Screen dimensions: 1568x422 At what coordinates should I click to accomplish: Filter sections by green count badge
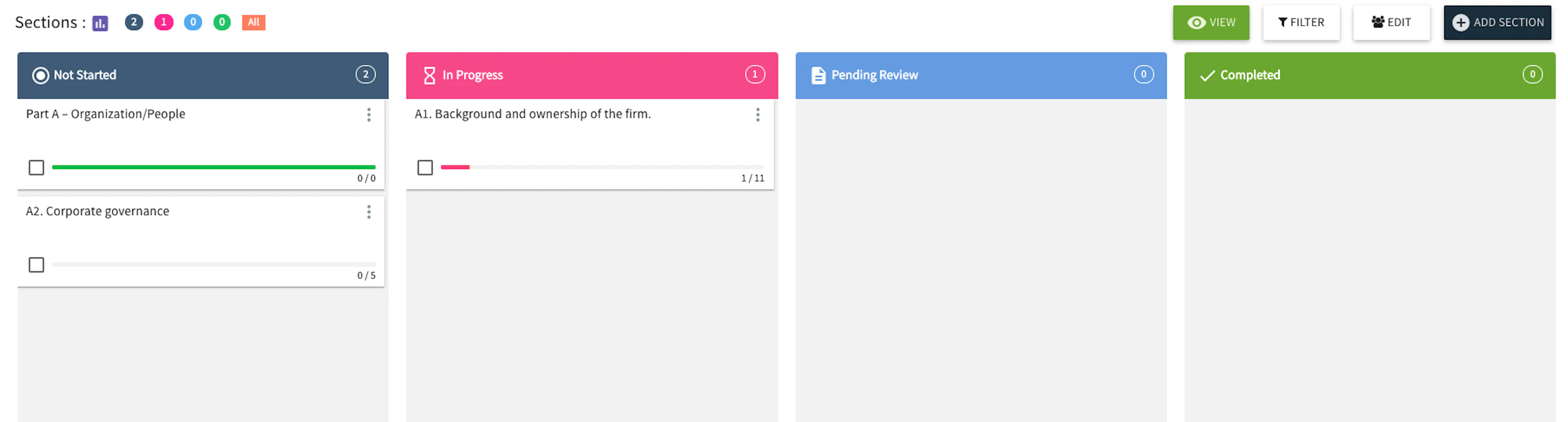[222, 22]
